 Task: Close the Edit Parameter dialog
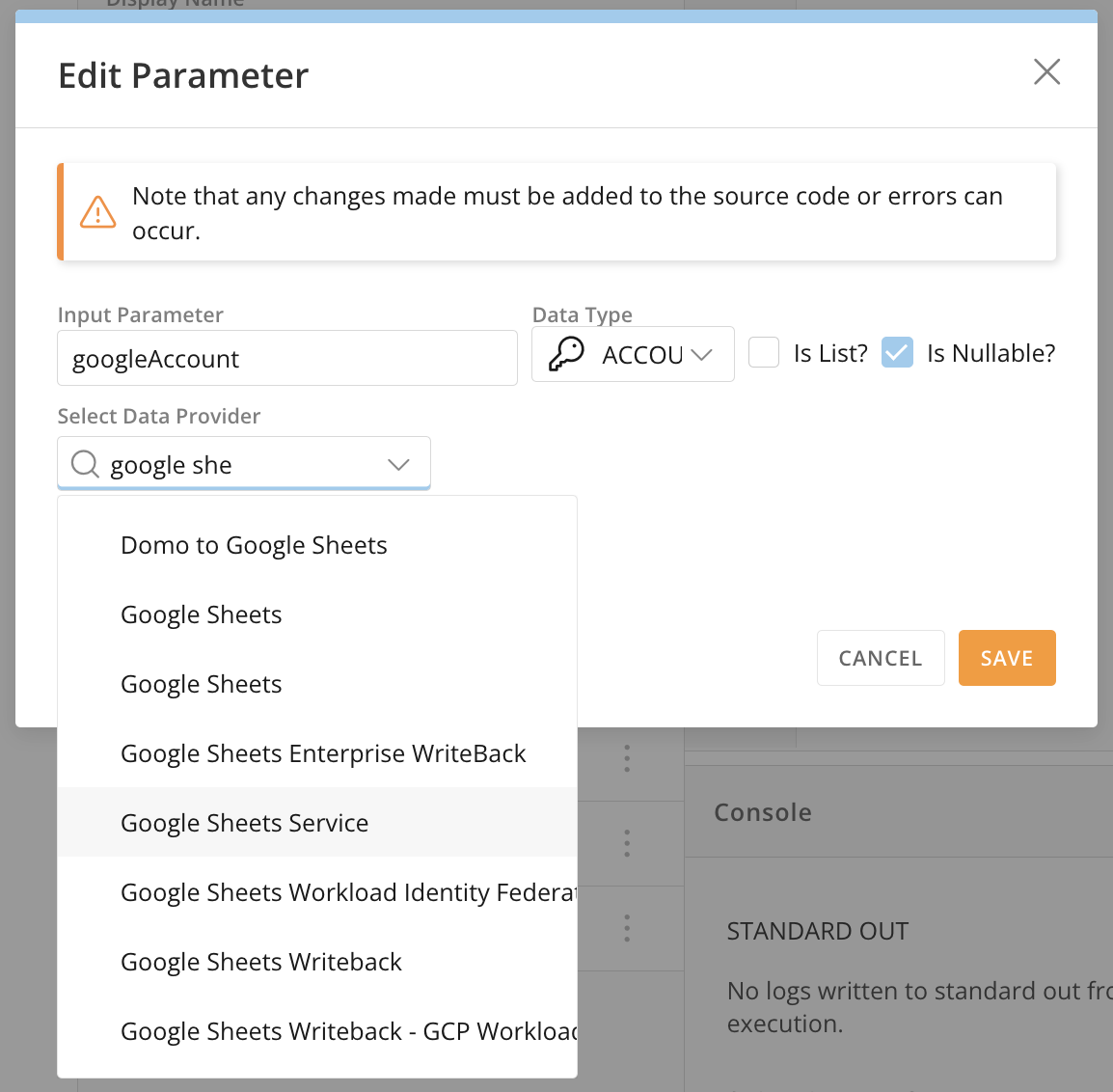click(1046, 71)
